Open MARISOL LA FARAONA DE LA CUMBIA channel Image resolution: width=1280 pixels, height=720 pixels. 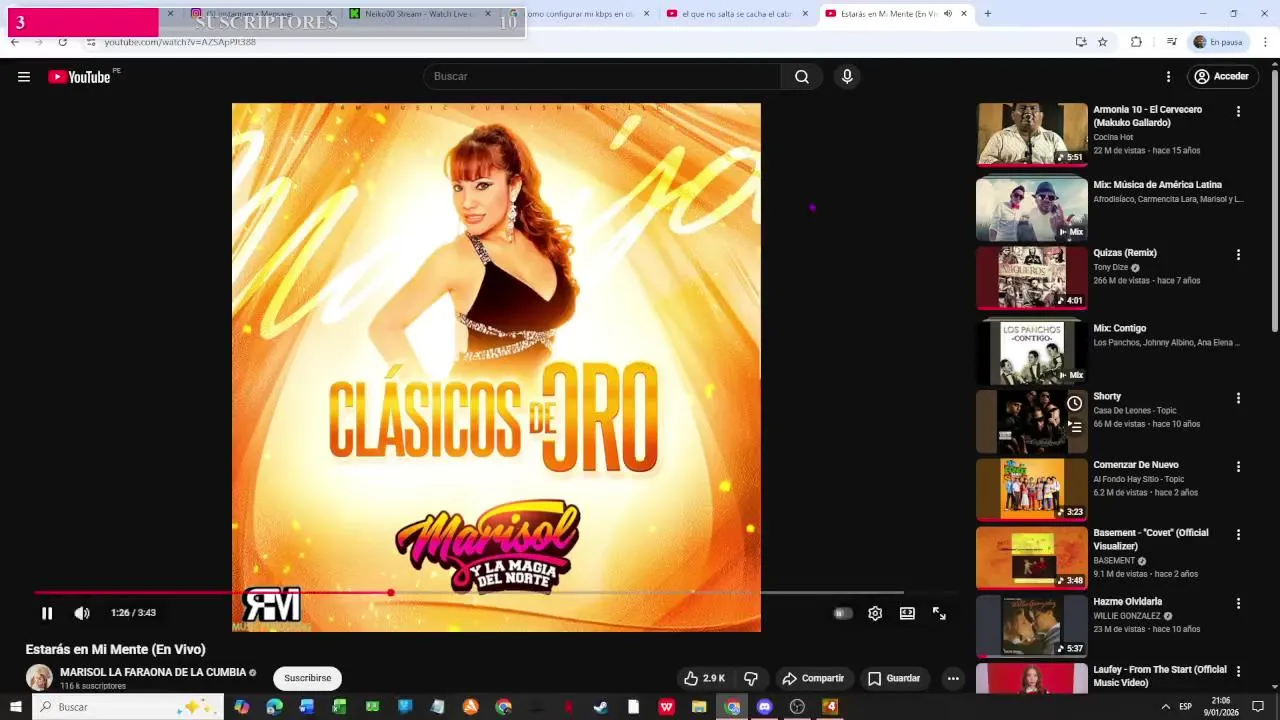click(x=153, y=673)
